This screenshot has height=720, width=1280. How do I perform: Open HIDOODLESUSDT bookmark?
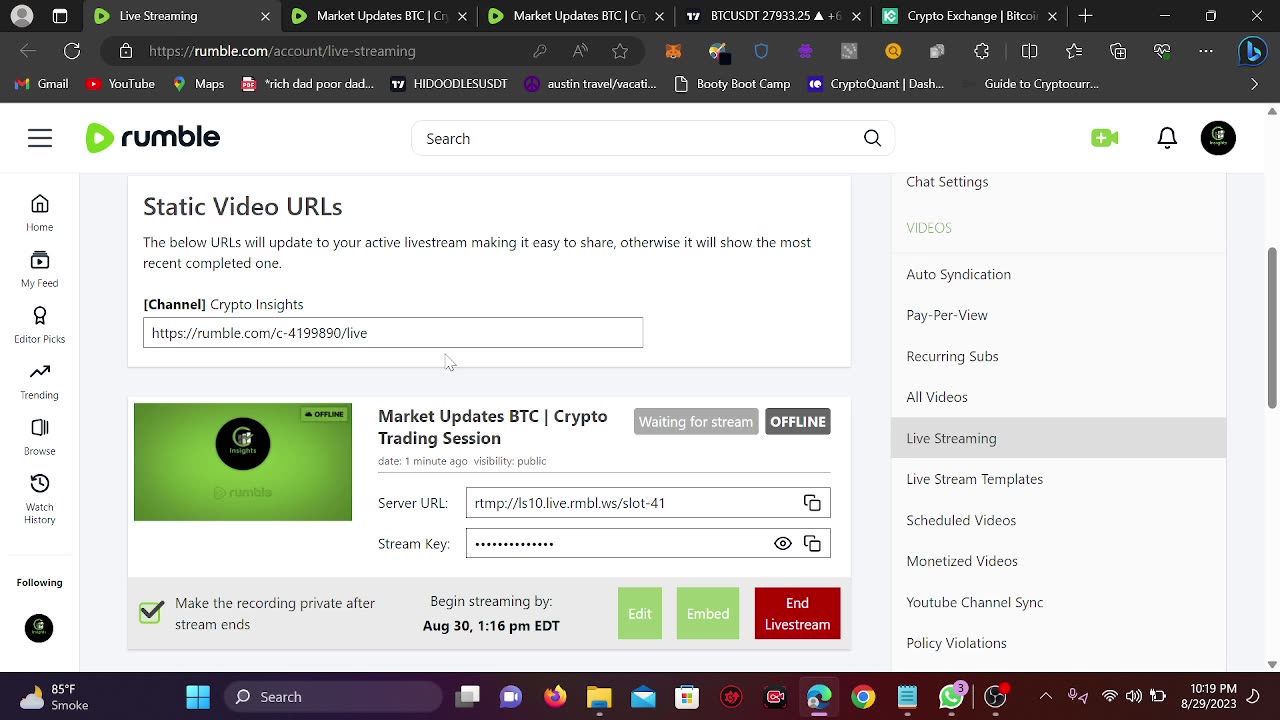449,84
